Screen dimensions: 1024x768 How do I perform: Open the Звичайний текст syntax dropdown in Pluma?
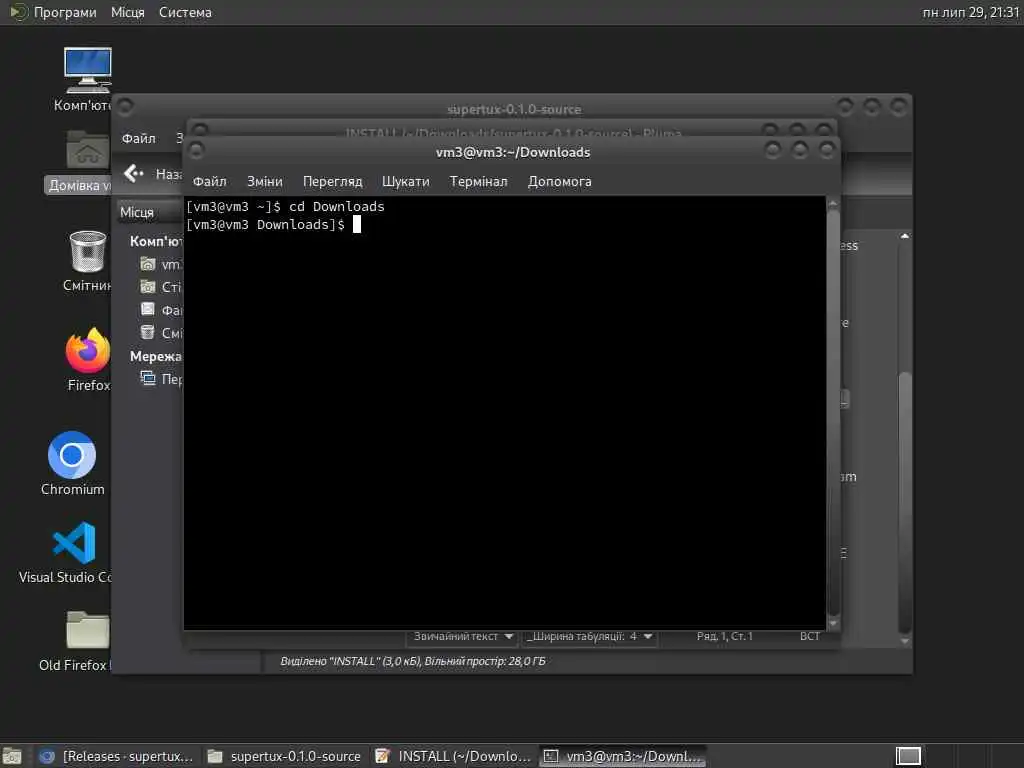462,636
